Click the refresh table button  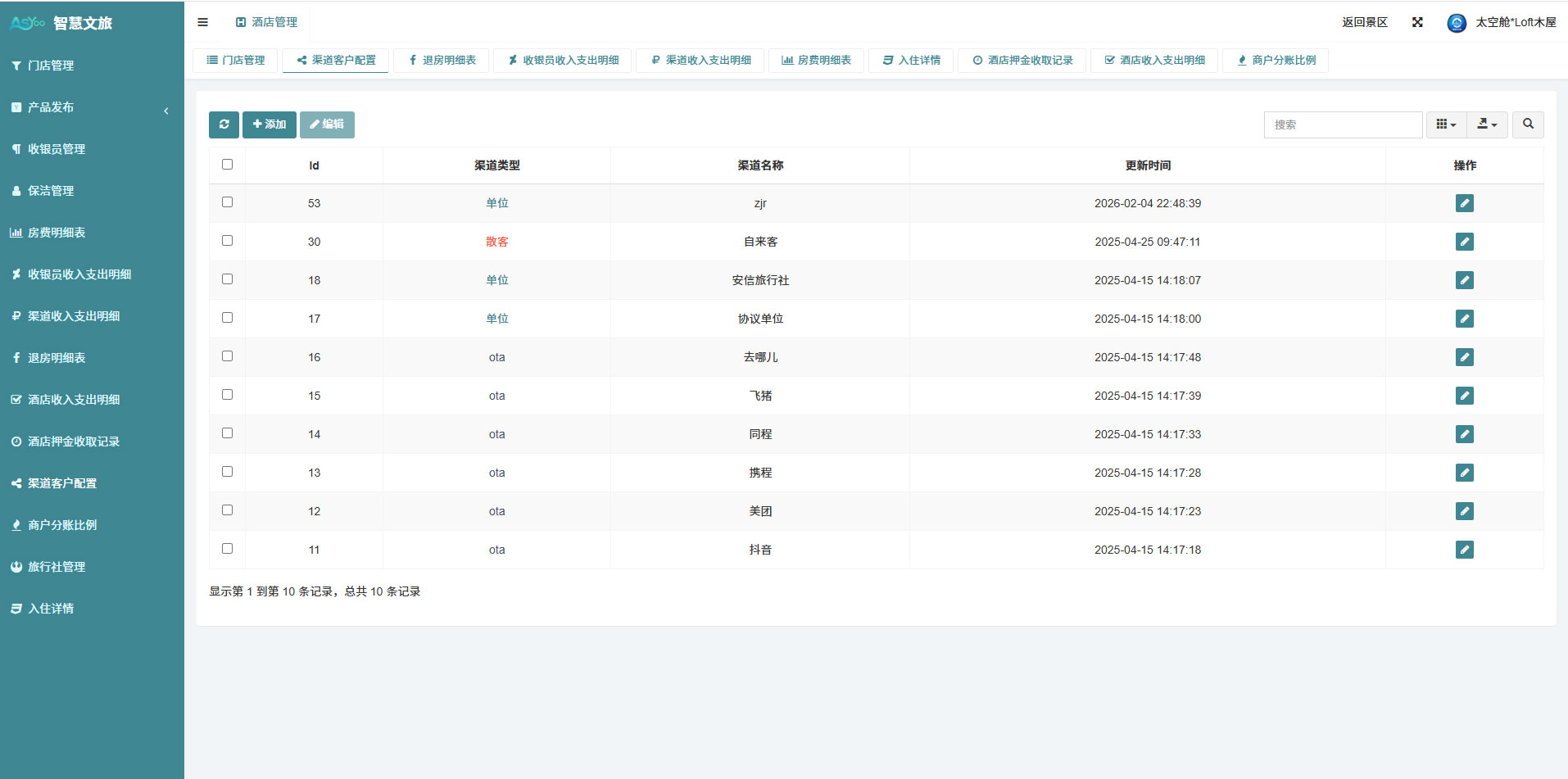coord(224,125)
